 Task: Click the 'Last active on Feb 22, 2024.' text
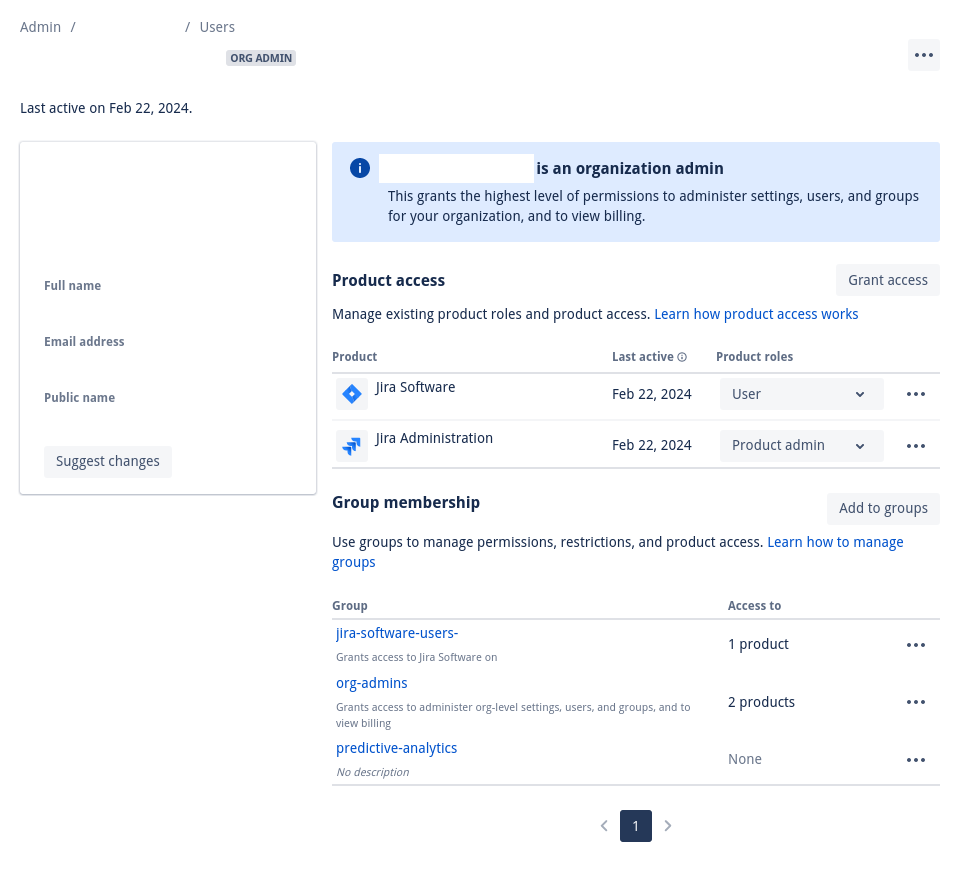[x=106, y=108]
